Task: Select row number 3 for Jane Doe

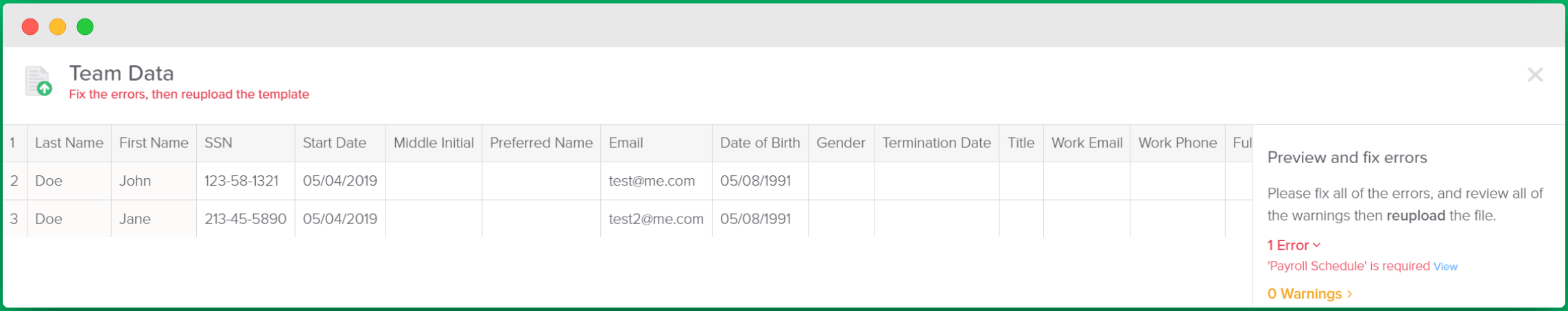Action: pos(14,219)
